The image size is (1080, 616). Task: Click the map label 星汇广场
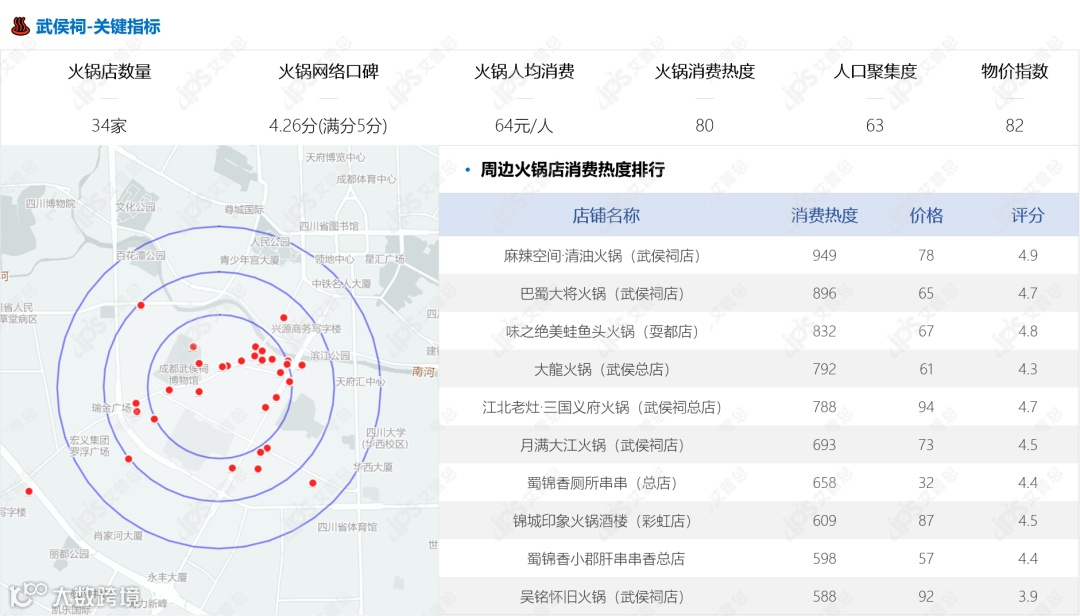pyautogui.click(x=384, y=259)
